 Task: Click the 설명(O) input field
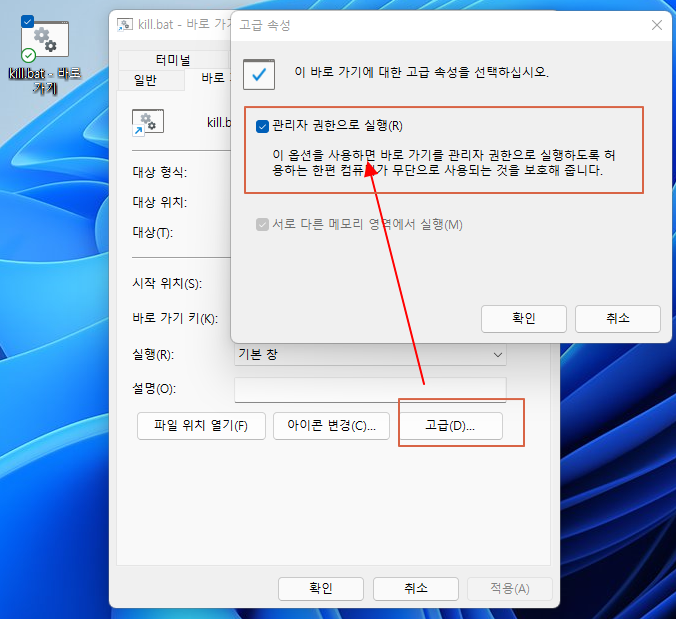[370, 390]
